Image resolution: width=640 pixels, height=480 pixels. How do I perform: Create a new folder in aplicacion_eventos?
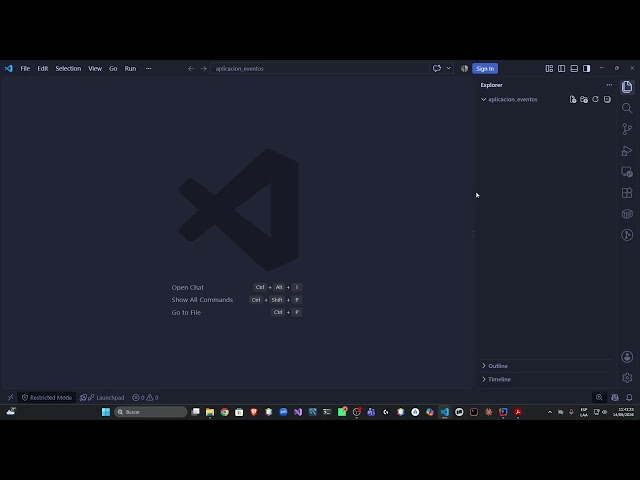pos(584,100)
